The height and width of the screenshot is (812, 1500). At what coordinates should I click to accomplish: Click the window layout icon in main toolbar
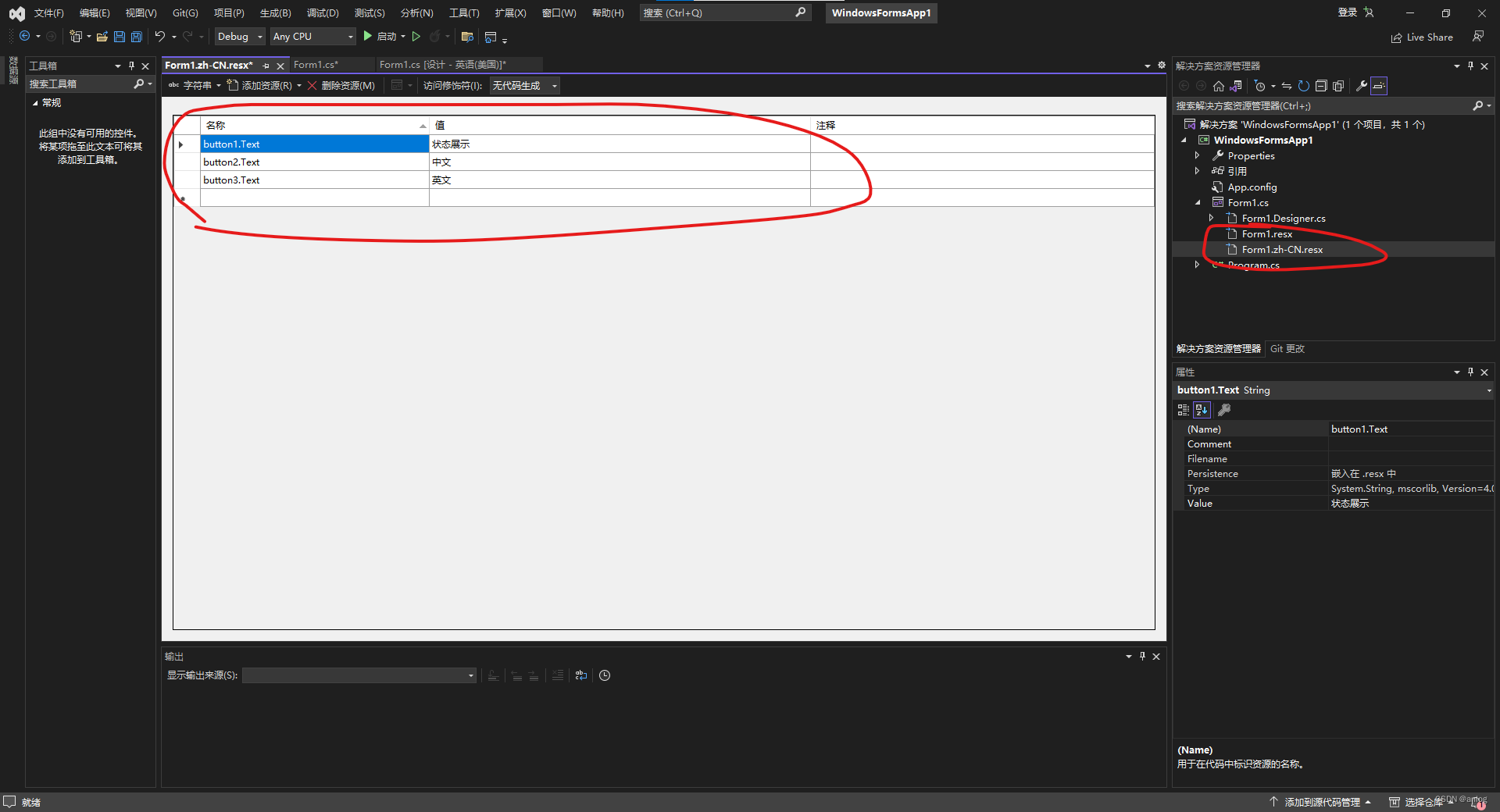pos(491,37)
